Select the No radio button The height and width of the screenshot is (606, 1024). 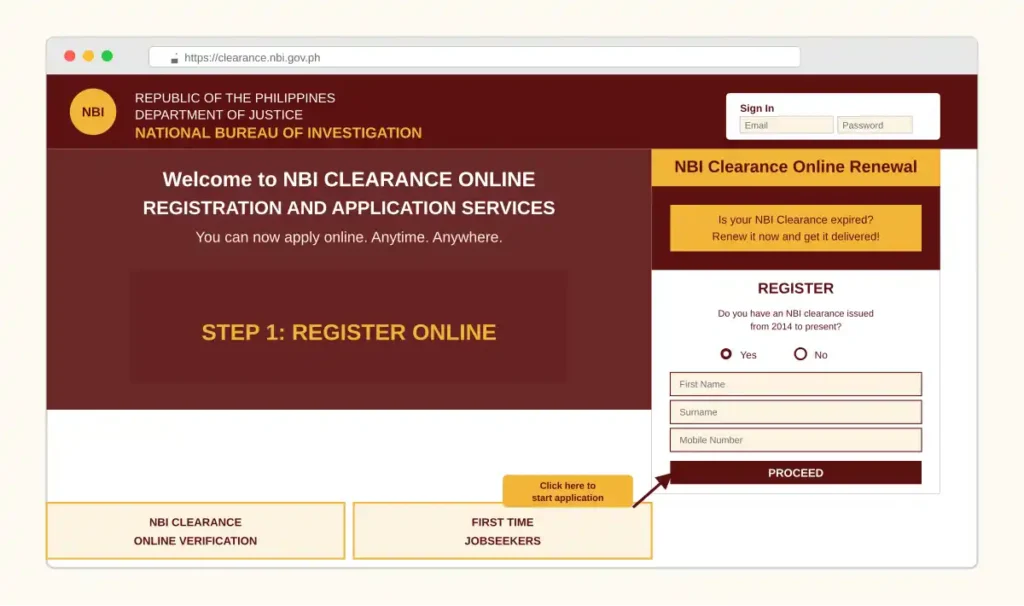tap(800, 354)
